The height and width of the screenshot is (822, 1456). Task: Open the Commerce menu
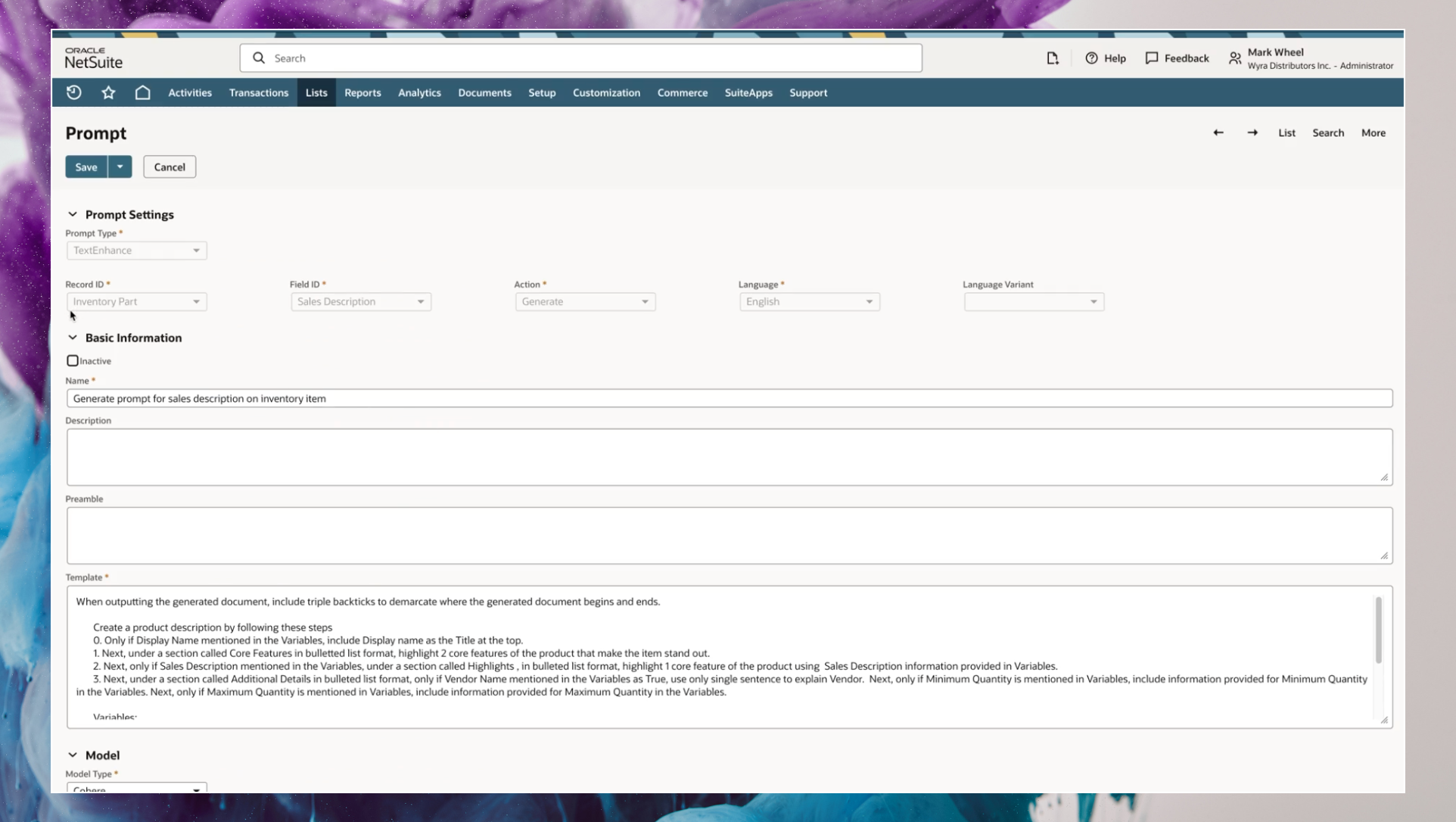tap(683, 92)
